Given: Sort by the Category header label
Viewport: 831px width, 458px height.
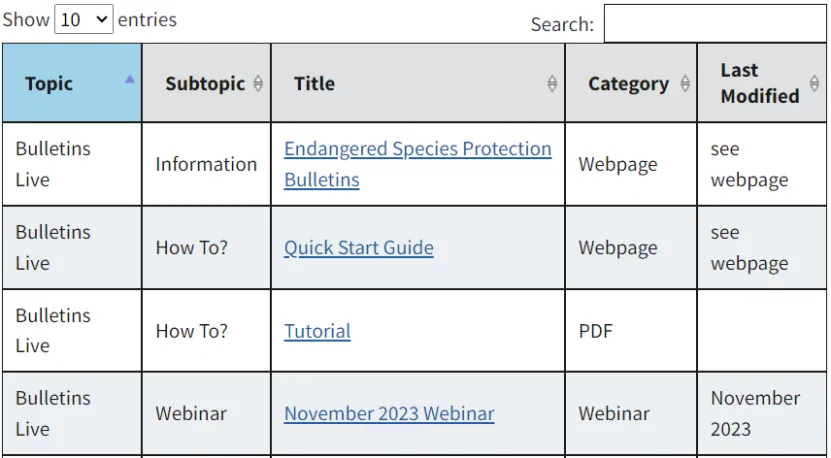Looking at the screenshot, I should point(629,84).
